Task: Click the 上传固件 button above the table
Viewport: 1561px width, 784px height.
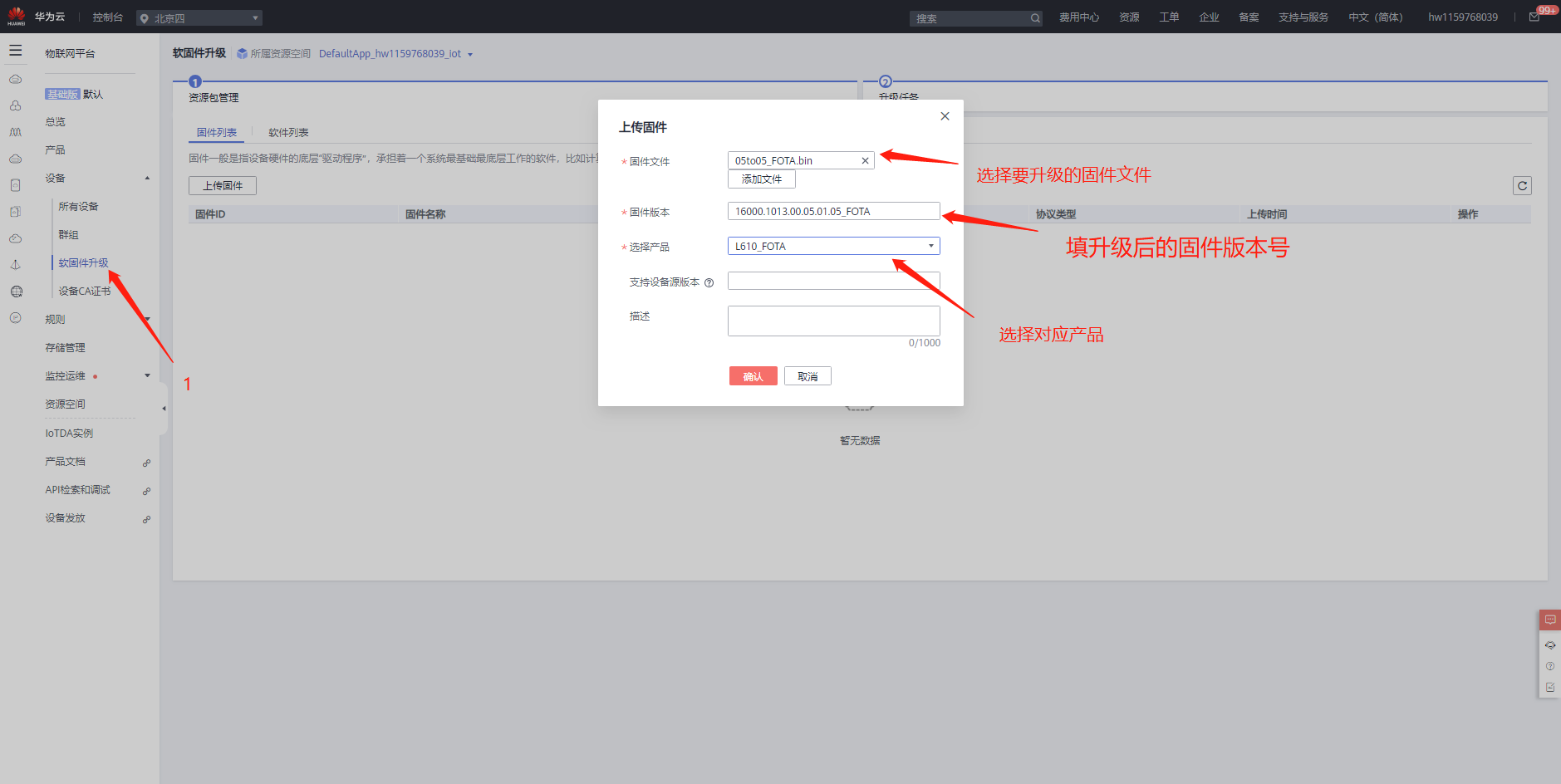Action: pos(223,186)
